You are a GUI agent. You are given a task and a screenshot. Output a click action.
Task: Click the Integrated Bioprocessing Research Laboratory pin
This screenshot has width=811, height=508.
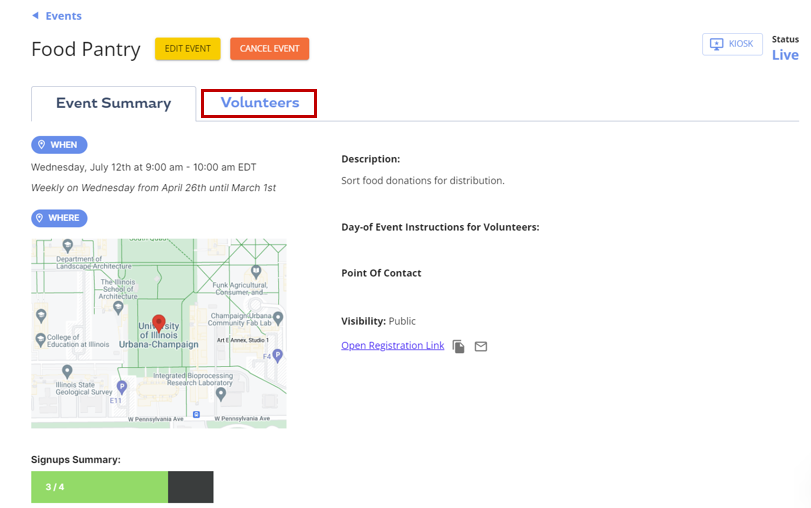pos(221,394)
